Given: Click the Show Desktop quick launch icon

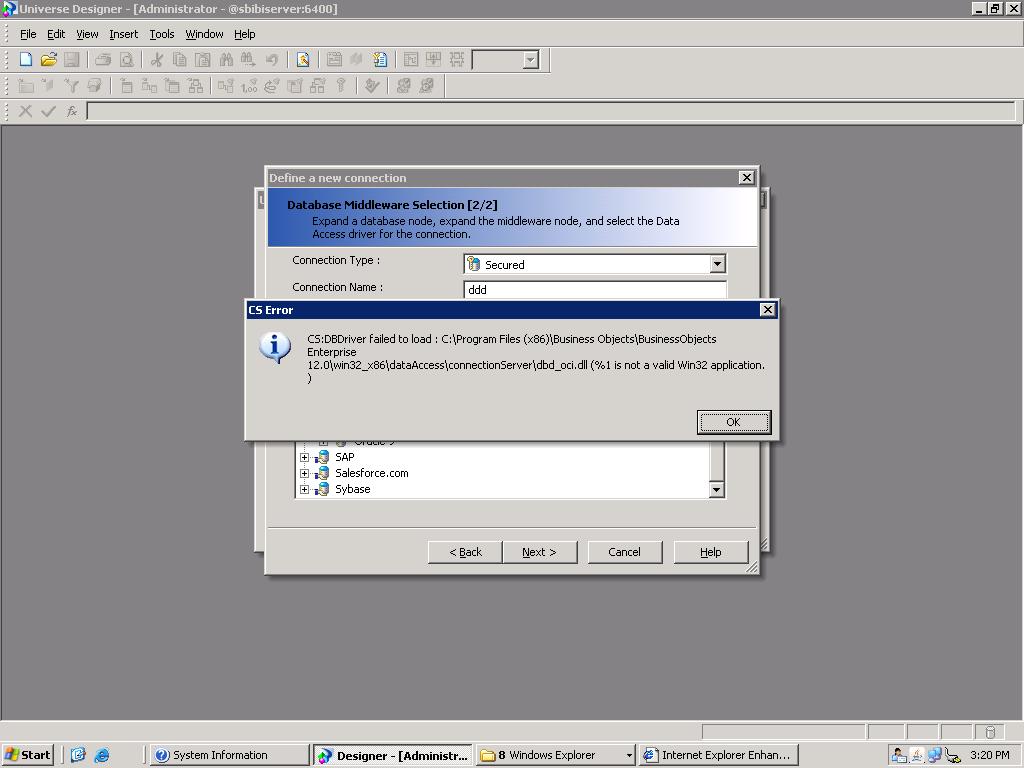Looking at the screenshot, I should pos(78,755).
